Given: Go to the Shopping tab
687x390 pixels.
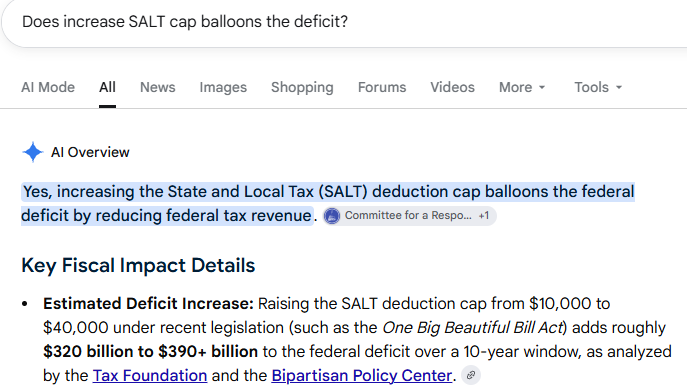Looking at the screenshot, I should coord(302,87).
